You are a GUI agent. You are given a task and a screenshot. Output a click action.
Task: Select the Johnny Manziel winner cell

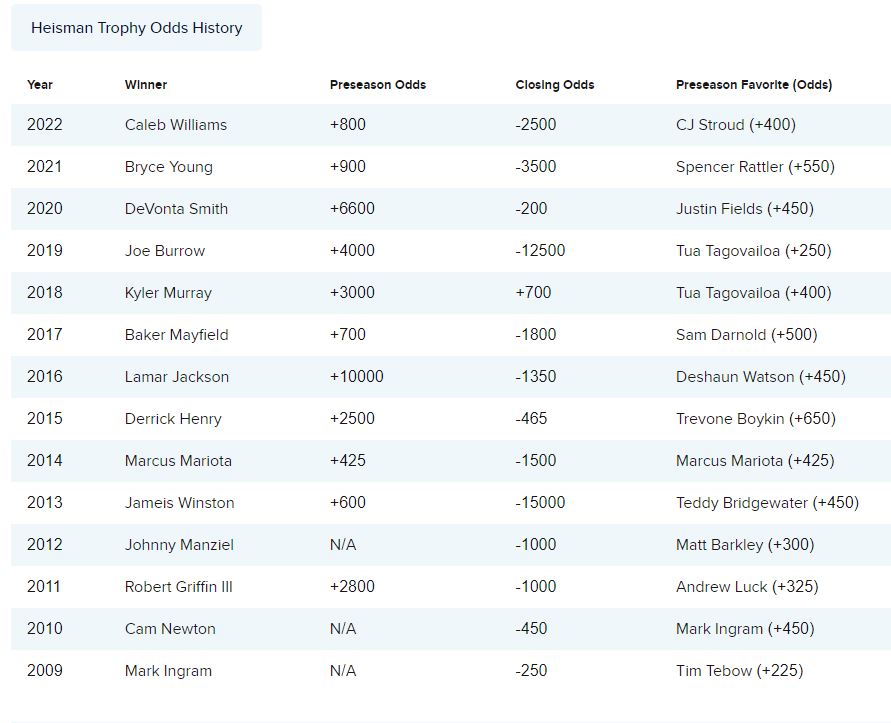coord(179,545)
